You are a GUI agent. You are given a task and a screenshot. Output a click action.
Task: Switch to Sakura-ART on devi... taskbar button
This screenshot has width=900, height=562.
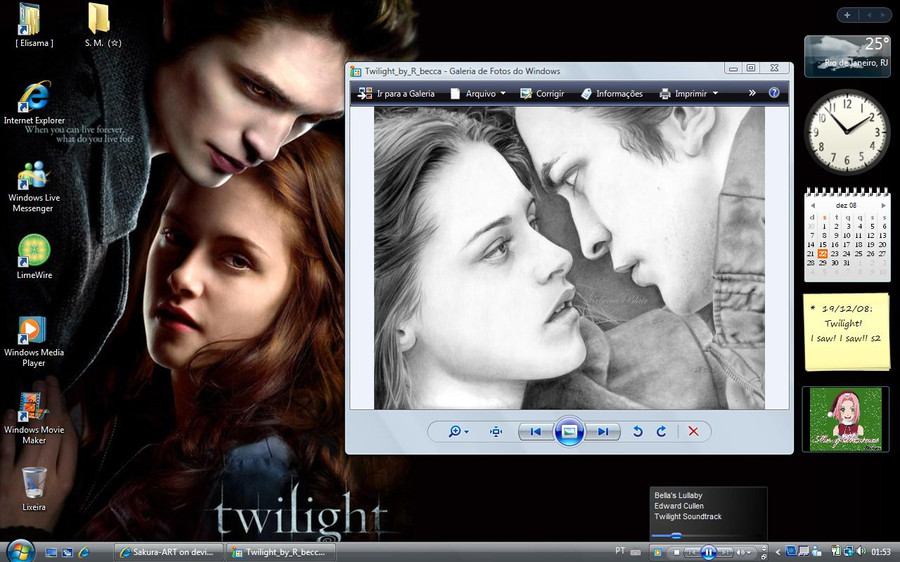169,552
